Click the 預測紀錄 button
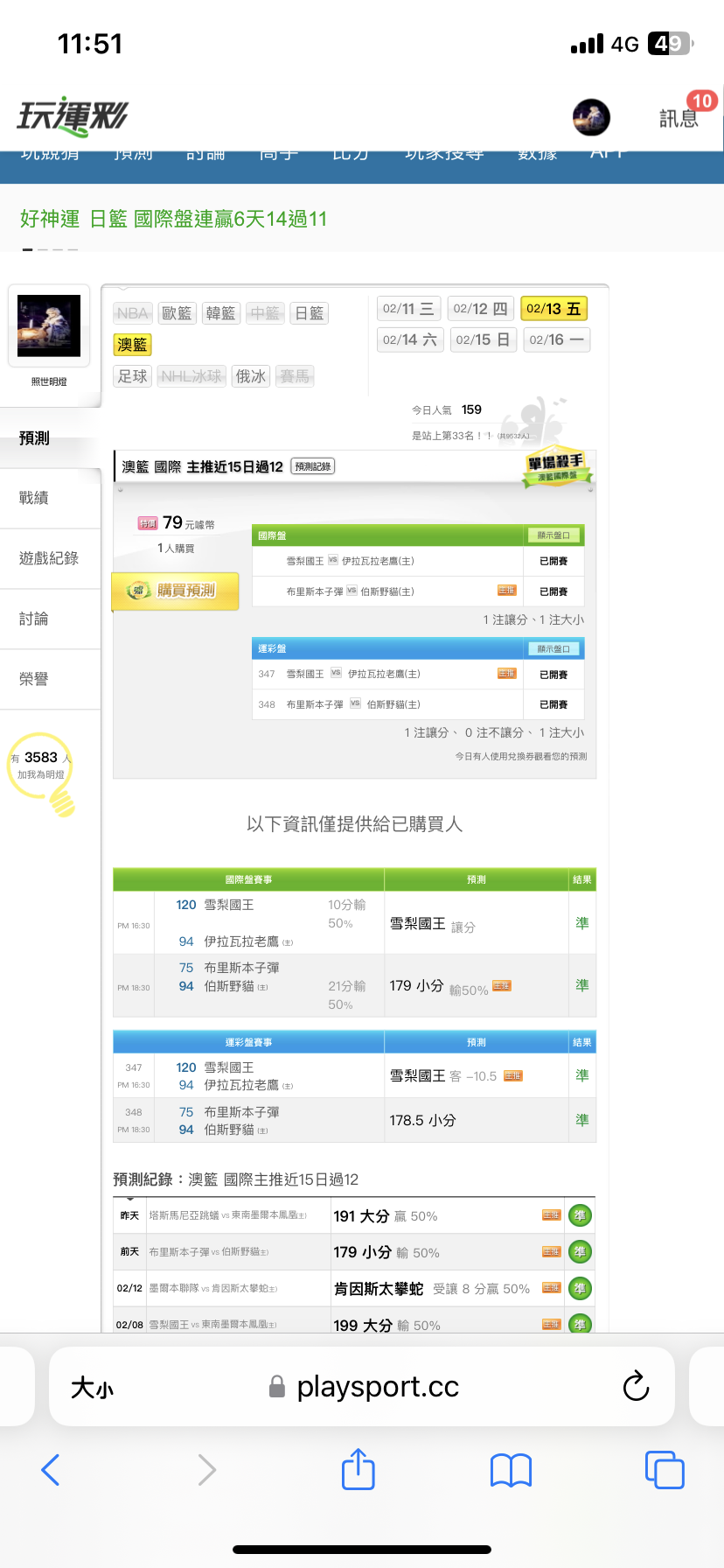Screen dimensions: 724x1568 [x=313, y=466]
